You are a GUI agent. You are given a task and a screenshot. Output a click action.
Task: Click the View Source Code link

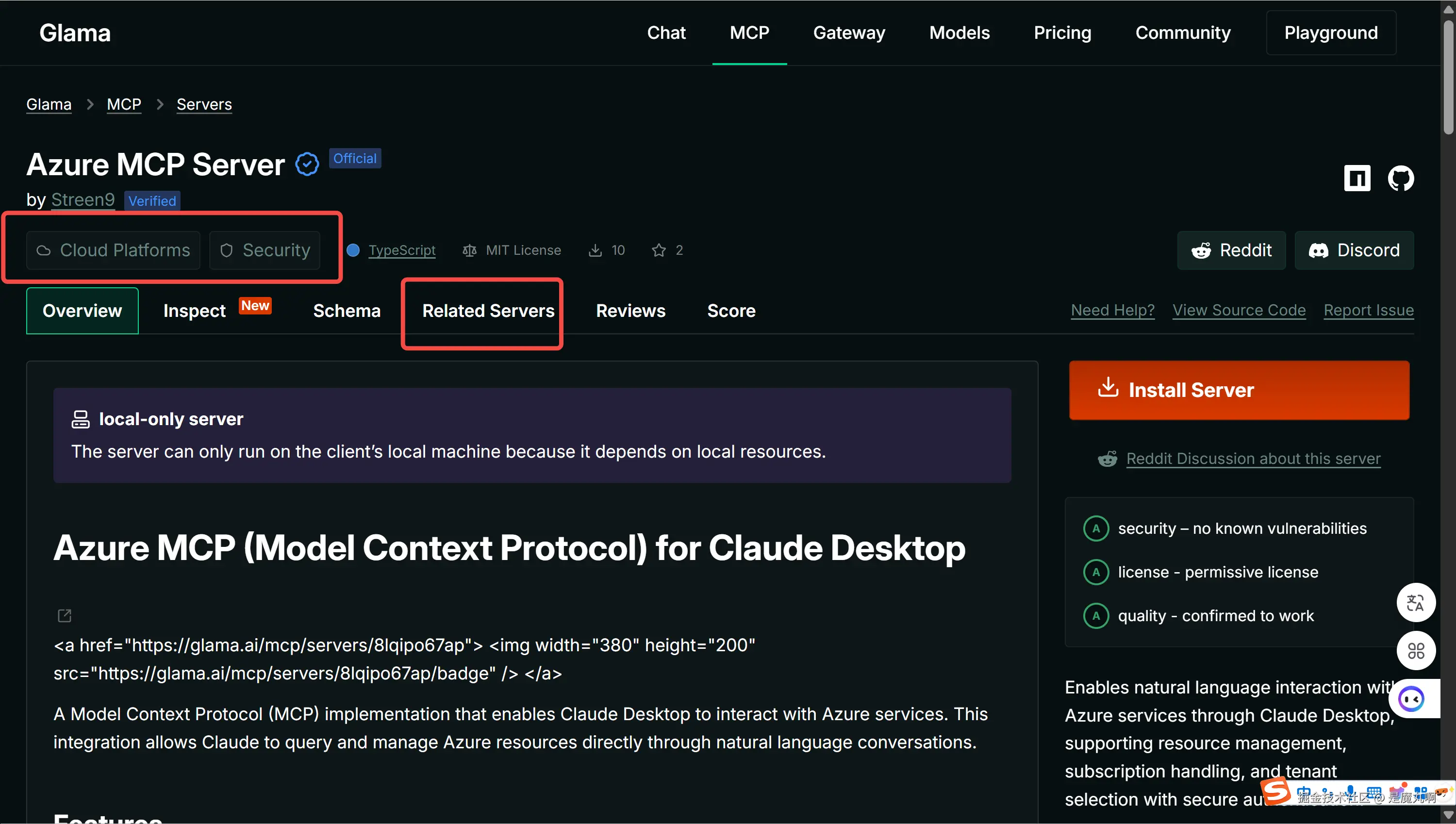click(x=1239, y=310)
